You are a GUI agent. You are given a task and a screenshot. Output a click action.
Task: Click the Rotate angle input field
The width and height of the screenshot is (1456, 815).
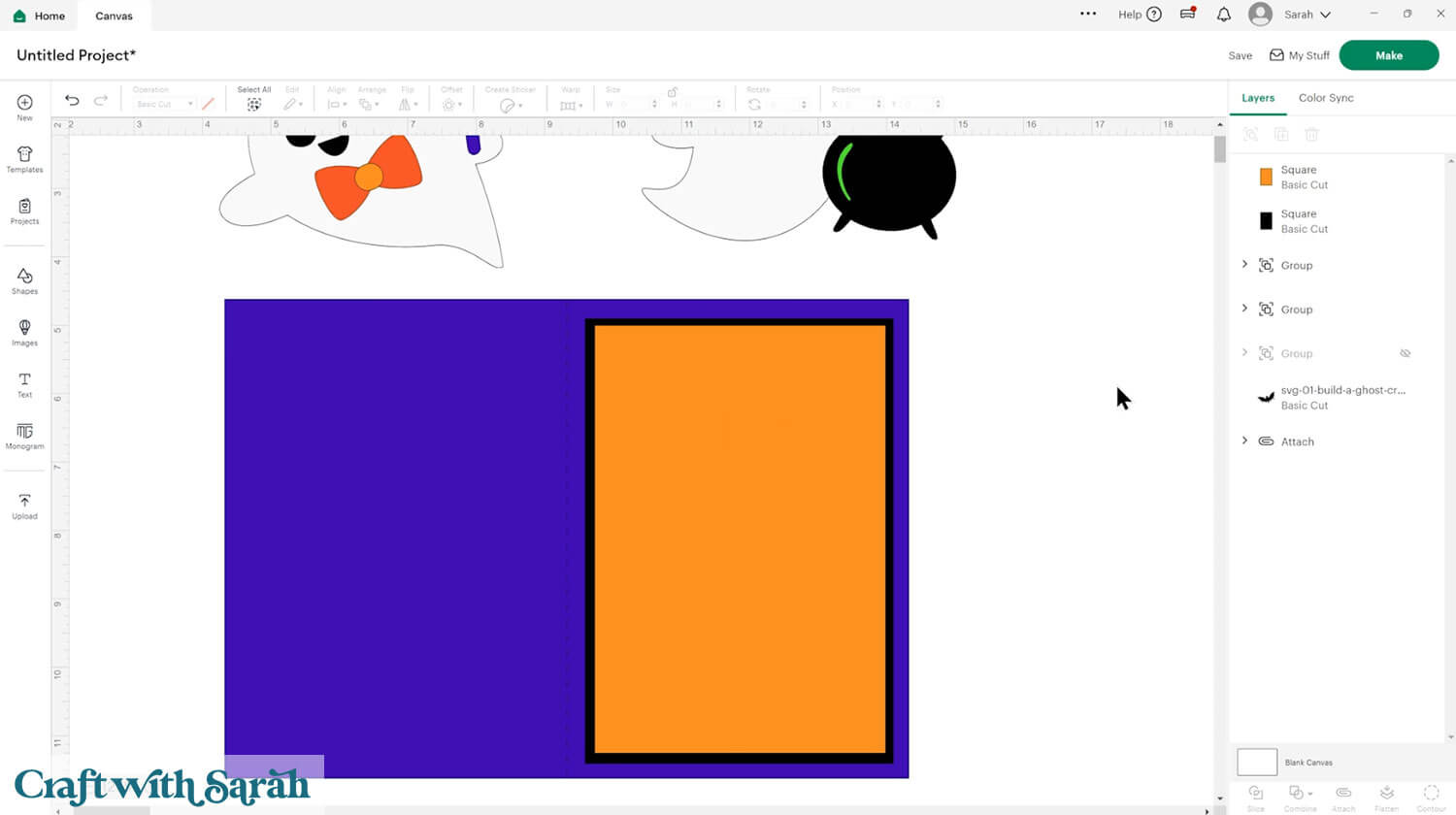click(789, 104)
